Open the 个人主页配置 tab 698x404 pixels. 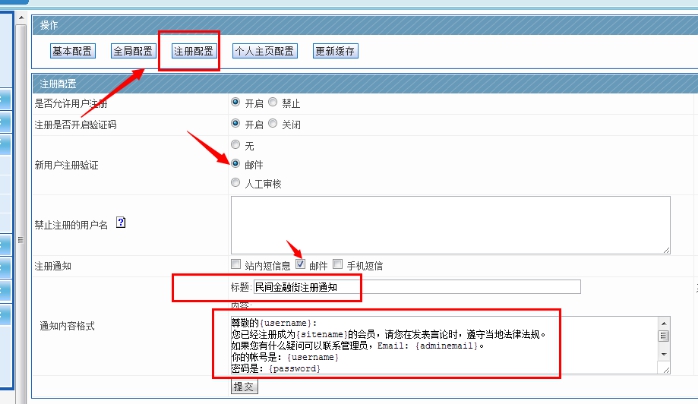pos(264,51)
